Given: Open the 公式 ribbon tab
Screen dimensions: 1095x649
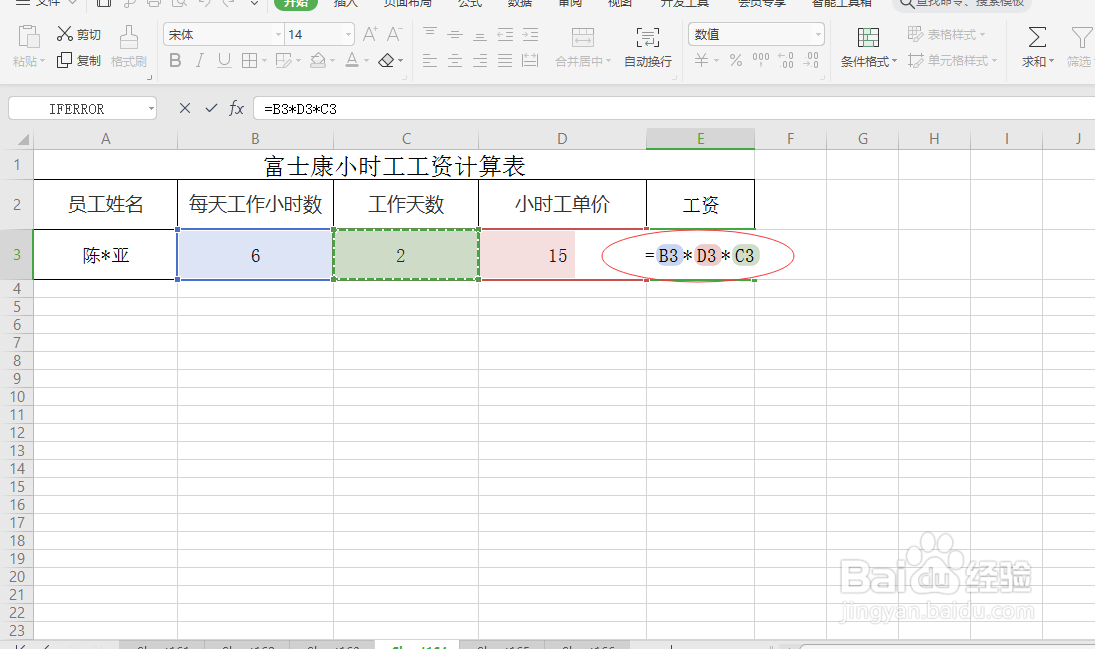Looking at the screenshot, I should 468,5.
